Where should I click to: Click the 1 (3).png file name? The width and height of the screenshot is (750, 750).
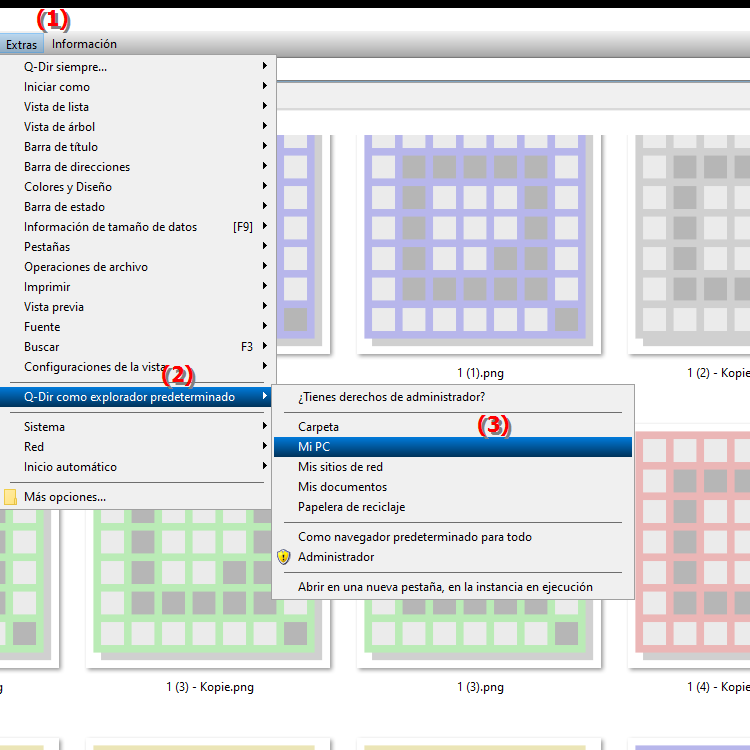click(x=480, y=687)
